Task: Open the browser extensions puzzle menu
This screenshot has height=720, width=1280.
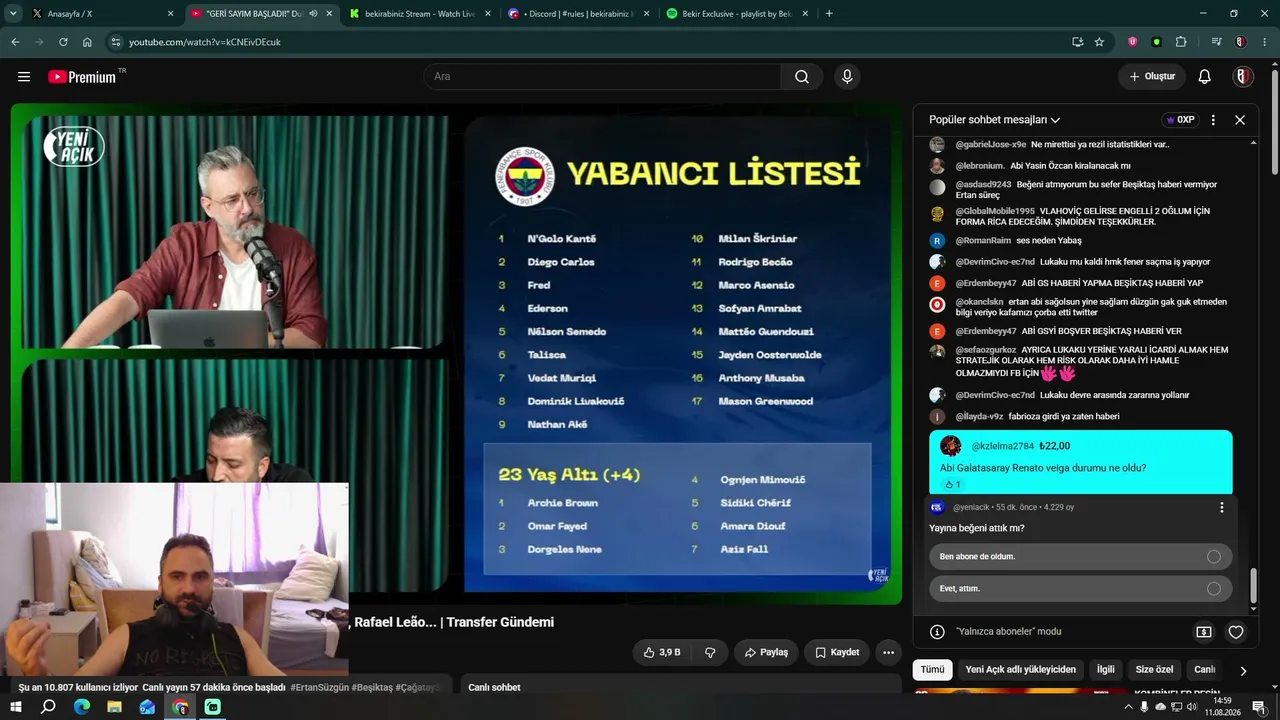Action: pyautogui.click(x=1181, y=42)
